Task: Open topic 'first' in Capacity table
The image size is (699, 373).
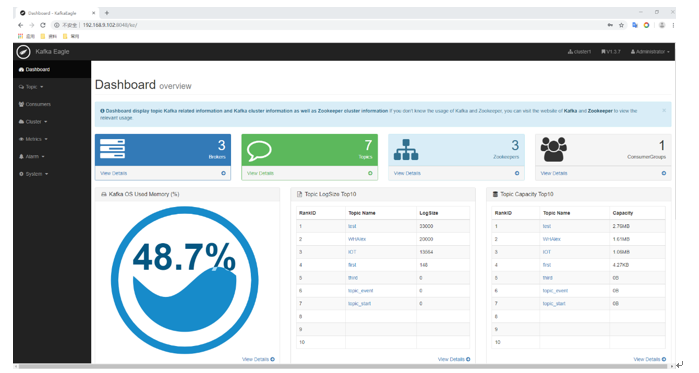Action: (x=547, y=265)
